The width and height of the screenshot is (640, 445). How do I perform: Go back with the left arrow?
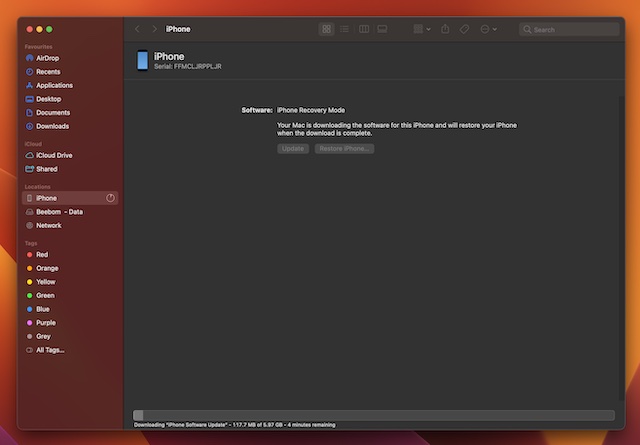click(x=137, y=29)
